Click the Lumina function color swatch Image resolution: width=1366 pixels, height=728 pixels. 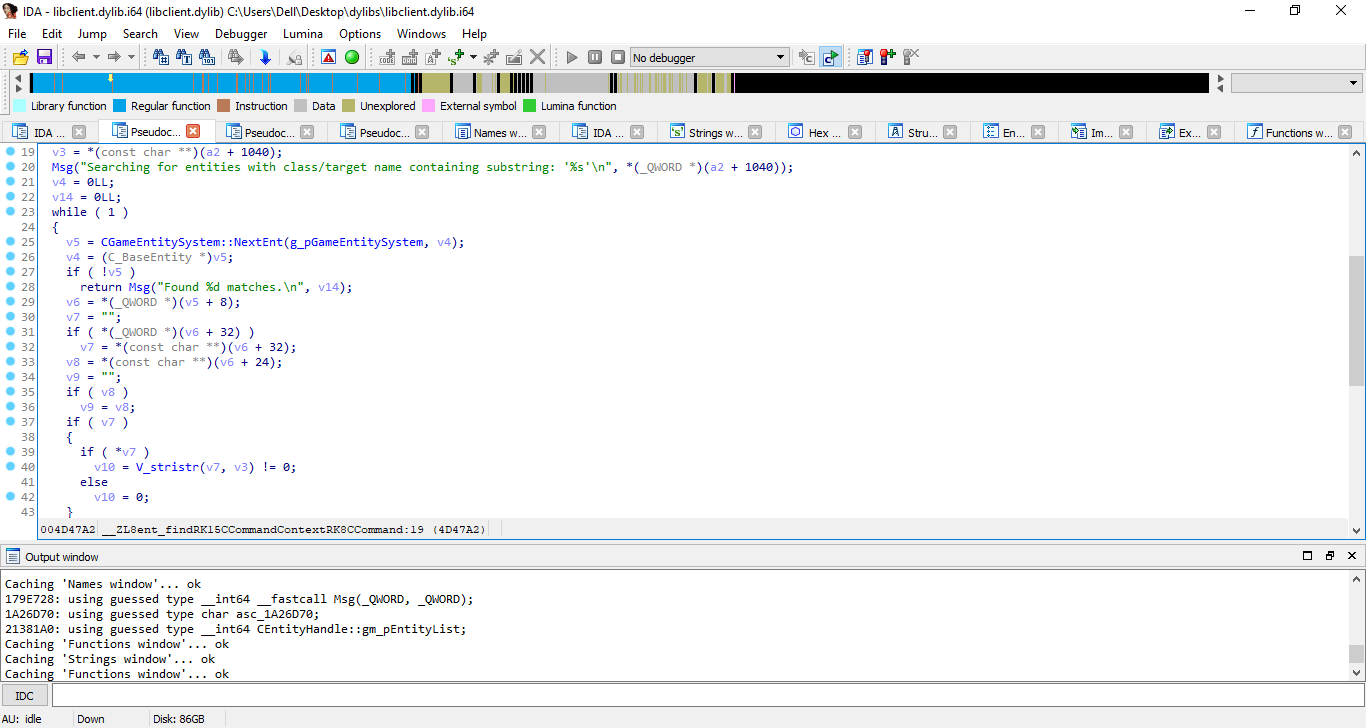[x=530, y=106]
